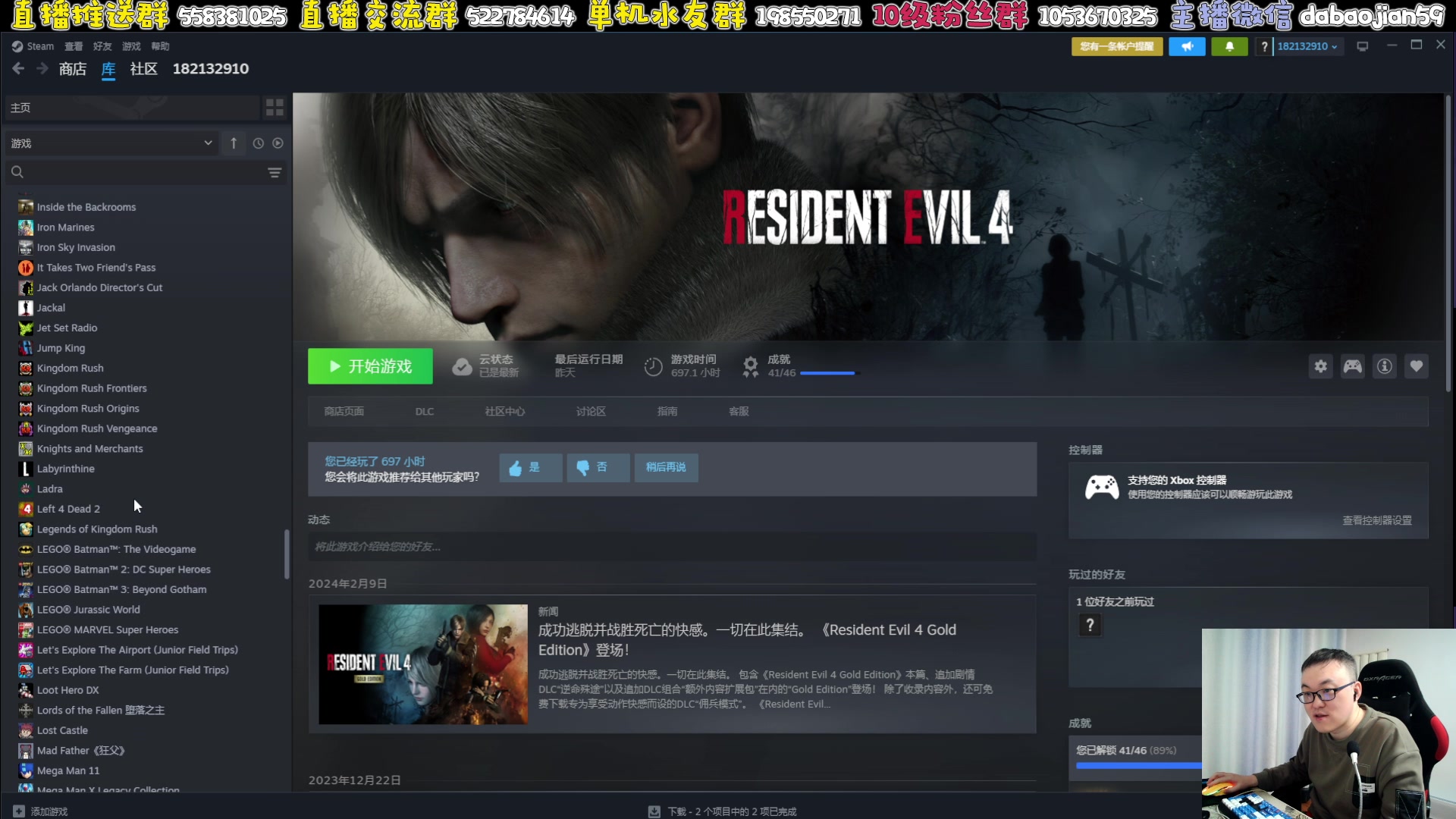Viewport: 1456px width, 819px height.
Task: Click library list scrollbar
Action: click(x=287, y=554)
